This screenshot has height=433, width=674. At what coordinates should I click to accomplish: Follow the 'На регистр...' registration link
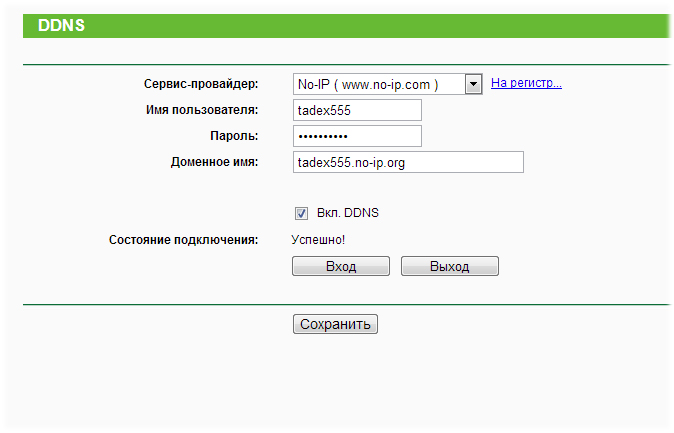[526, 83]
